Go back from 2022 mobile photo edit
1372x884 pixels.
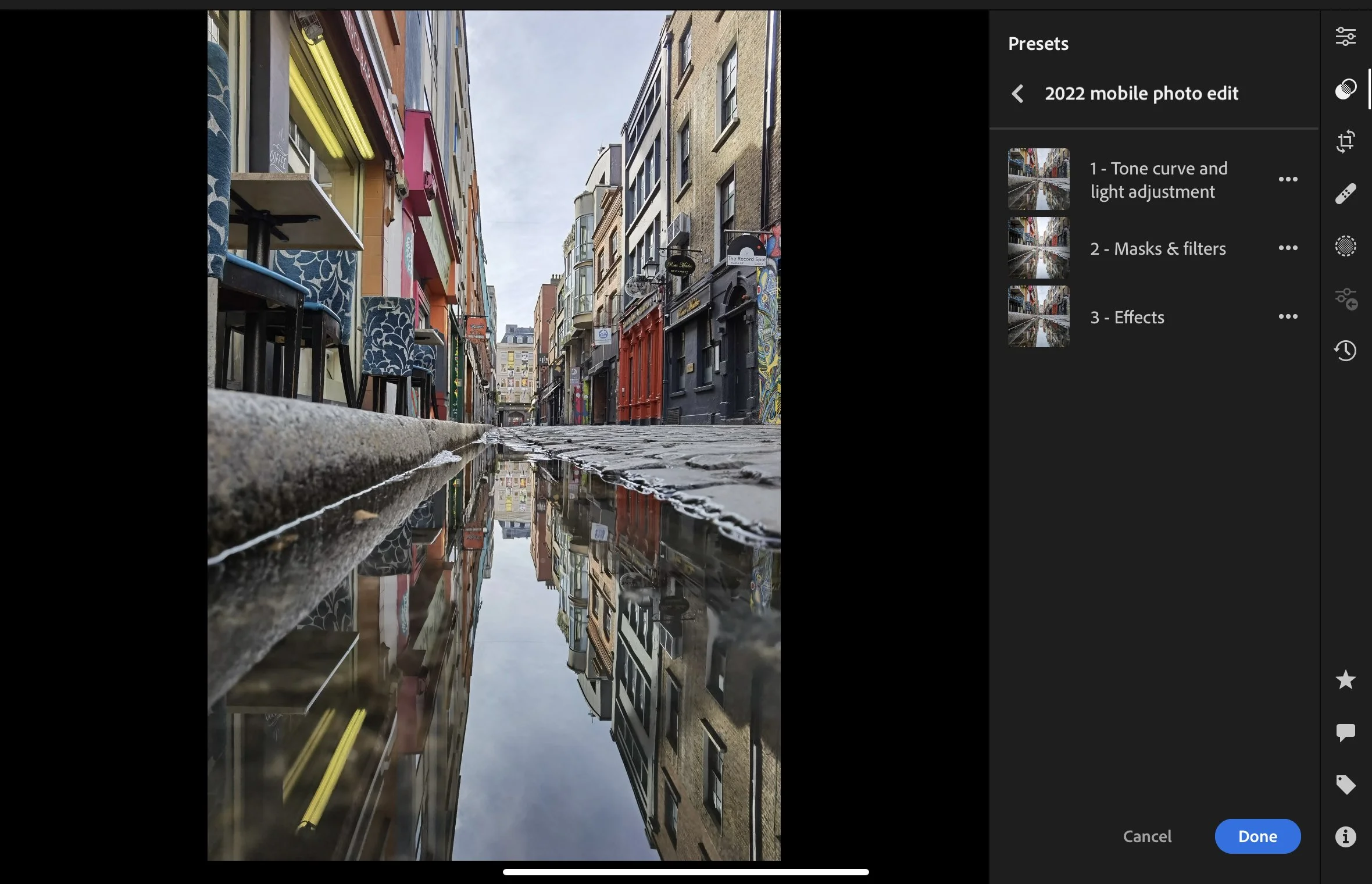tap(1017, 94)
